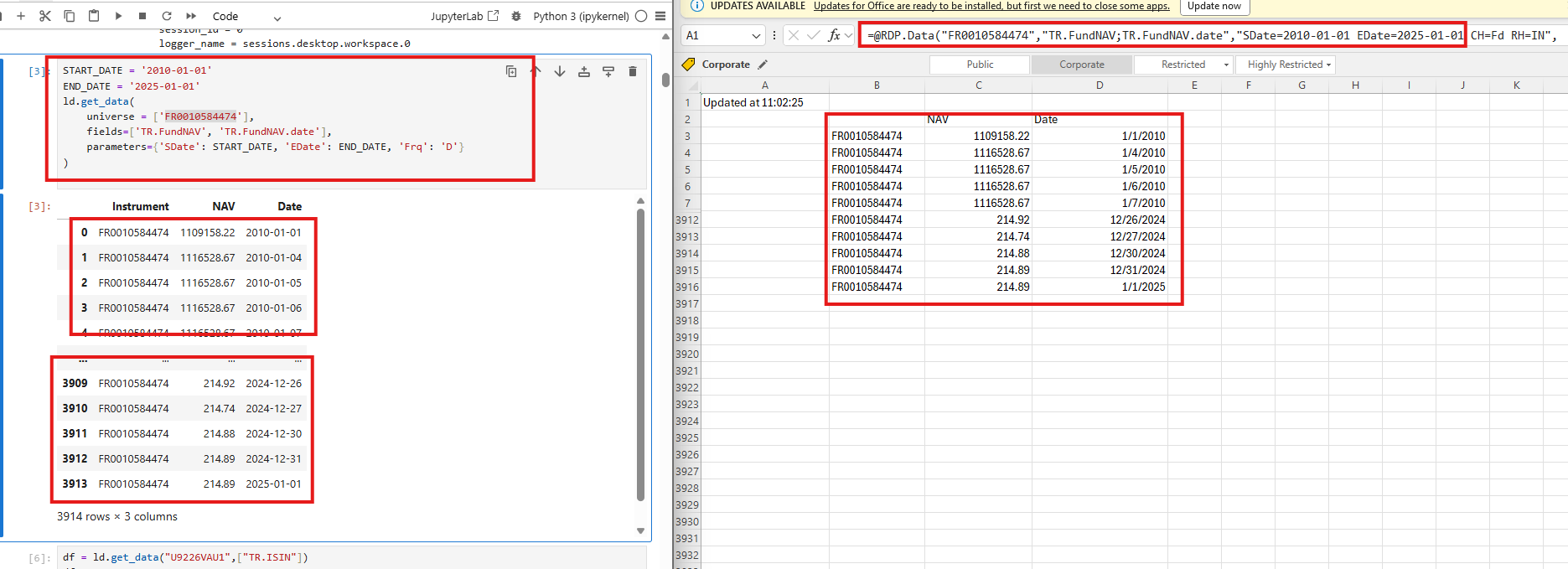The height and width of the screenshot is (569, 1568).
Task: Click the updates info icon in Excel
Action: pos(696,6)
